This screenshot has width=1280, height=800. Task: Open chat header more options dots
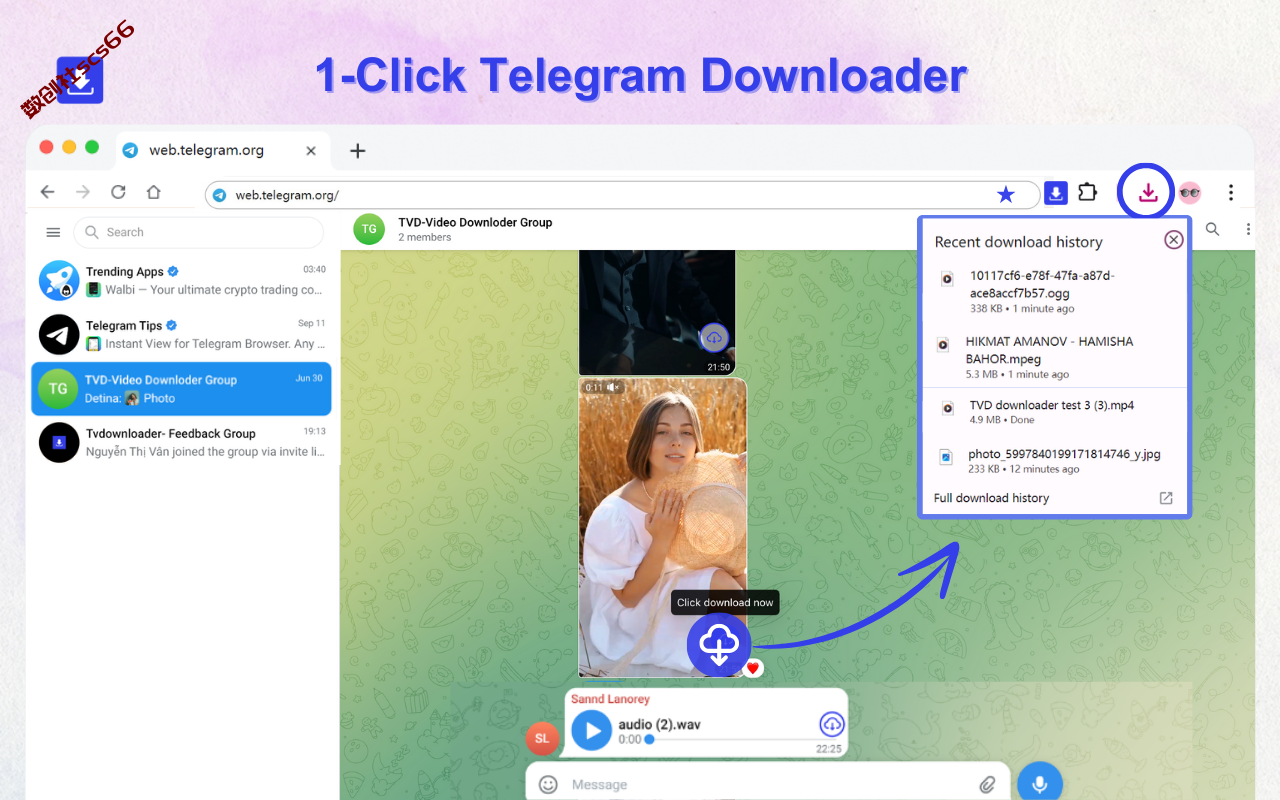coord(1248,229)
